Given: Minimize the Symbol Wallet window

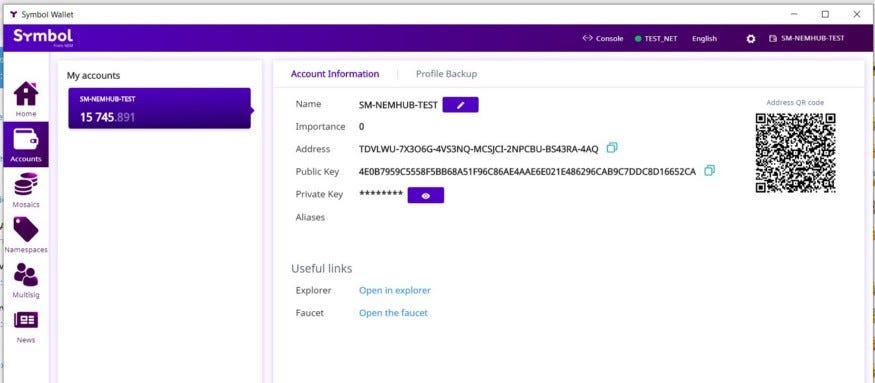Looking at the screenshot, I should tap(794, 15).
